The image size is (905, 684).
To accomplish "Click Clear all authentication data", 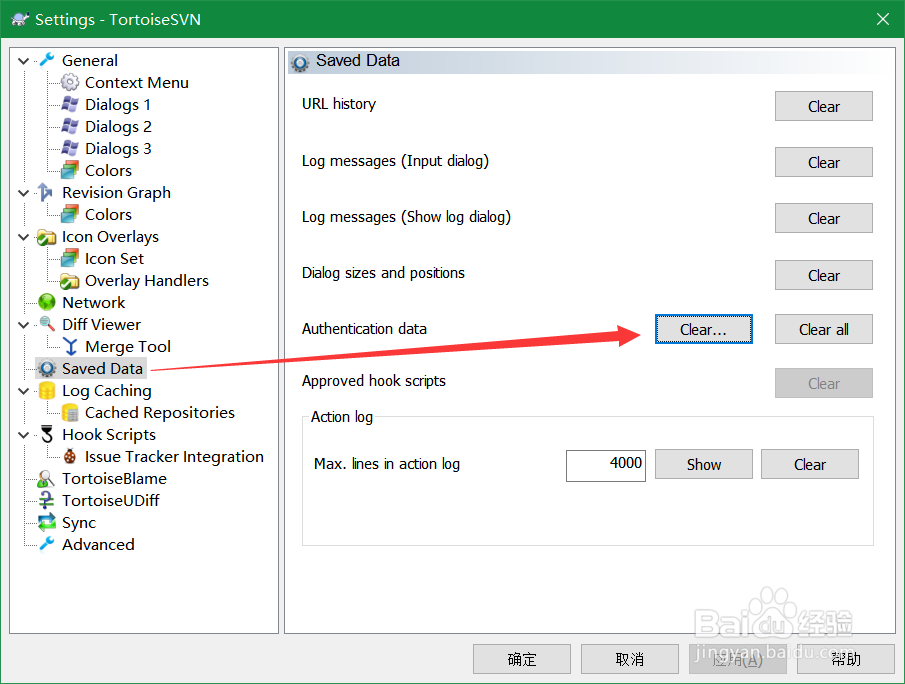I will pyautogui.click(x=824, y=329).
